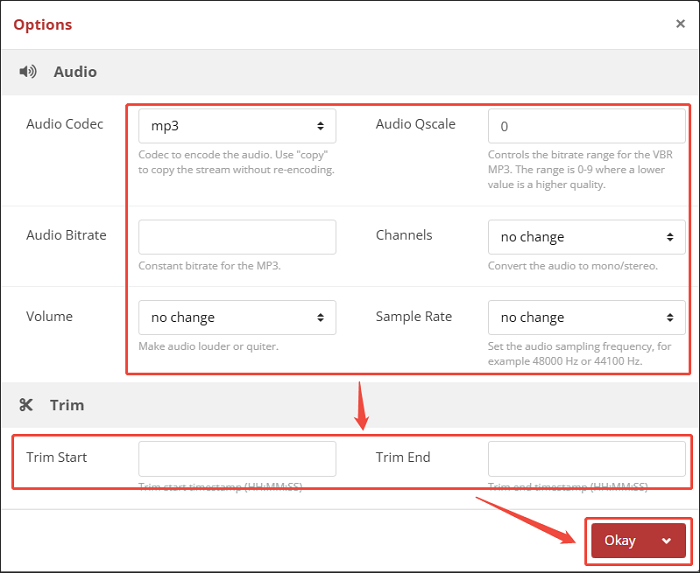Viewport: 700px width, 573px height.
Task: Select the Trim End input box
Action: point(587,458)
